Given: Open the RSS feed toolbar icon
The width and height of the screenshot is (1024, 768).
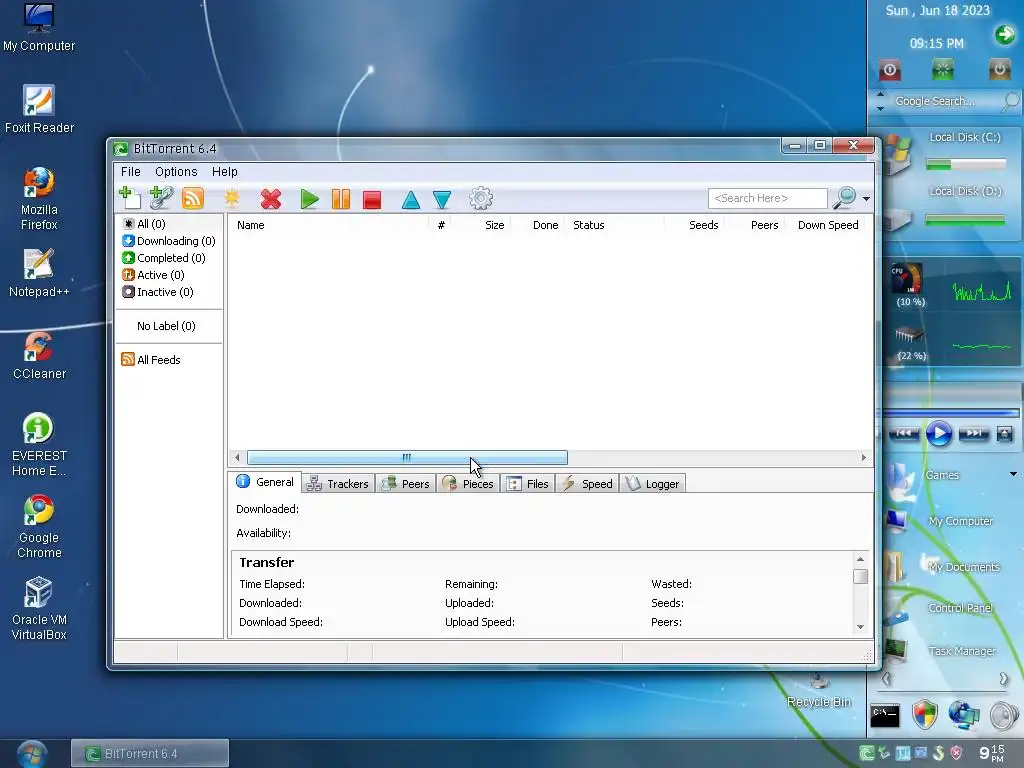Looking at the screenshot, I should click(x=193, y=198).
